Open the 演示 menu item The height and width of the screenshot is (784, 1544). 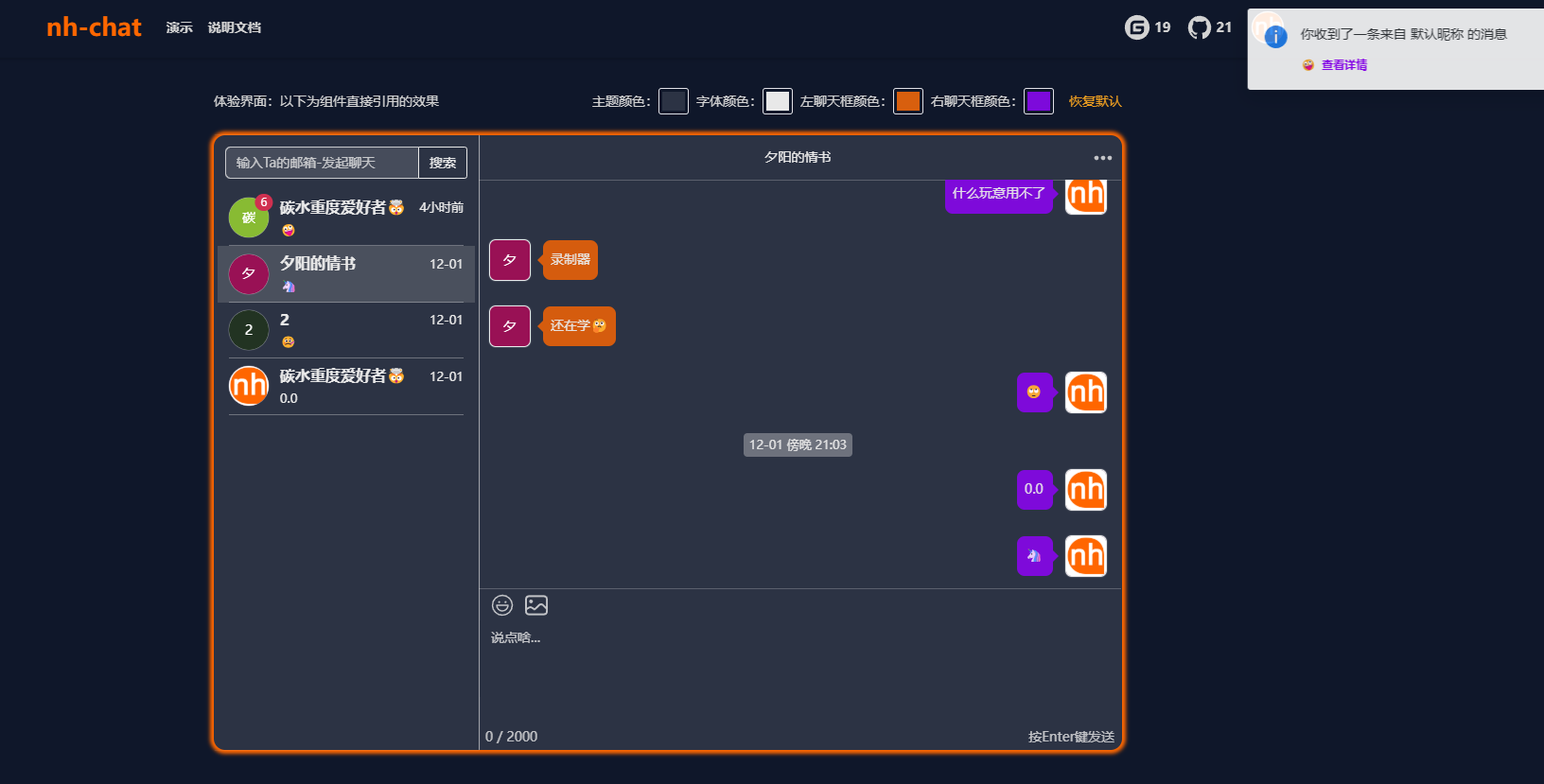[x=179, y=27]
